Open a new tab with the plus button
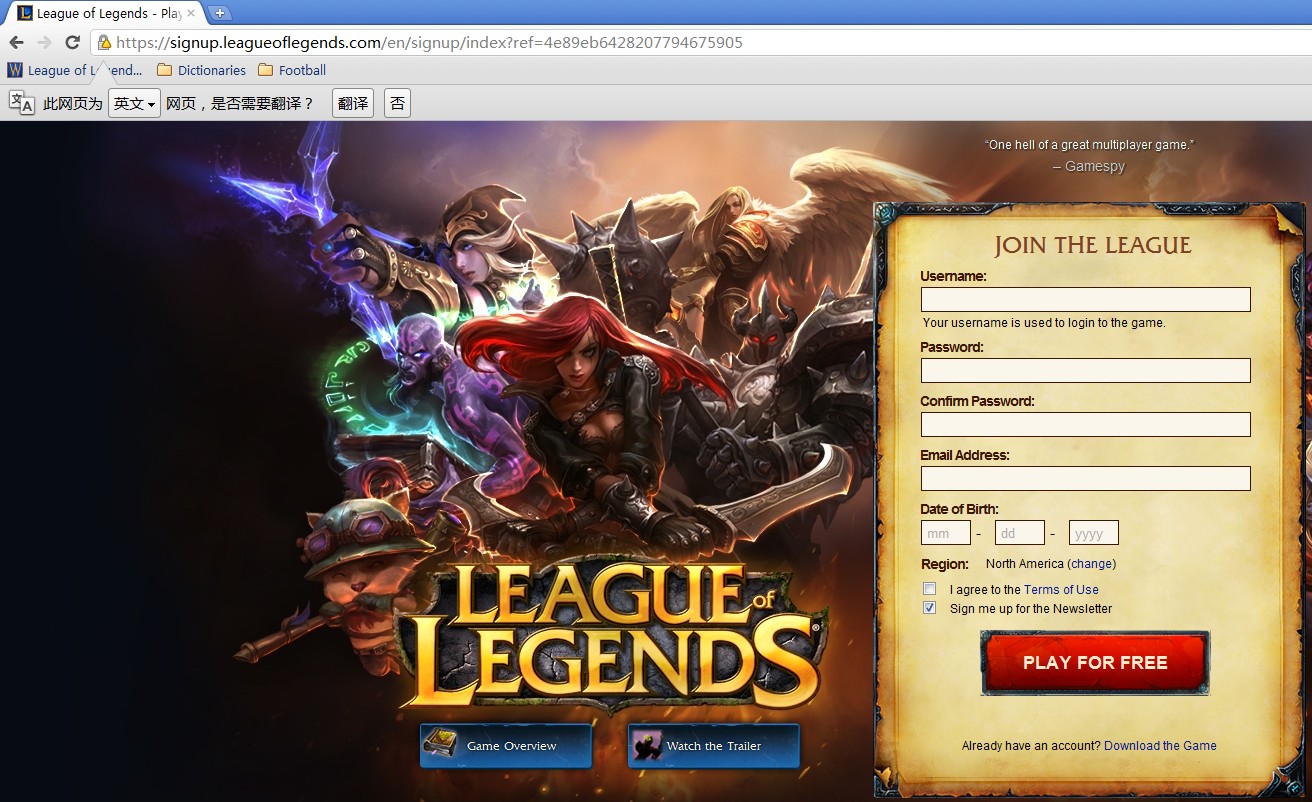This screenshot has height=802, width=1312. coord(219,13)
